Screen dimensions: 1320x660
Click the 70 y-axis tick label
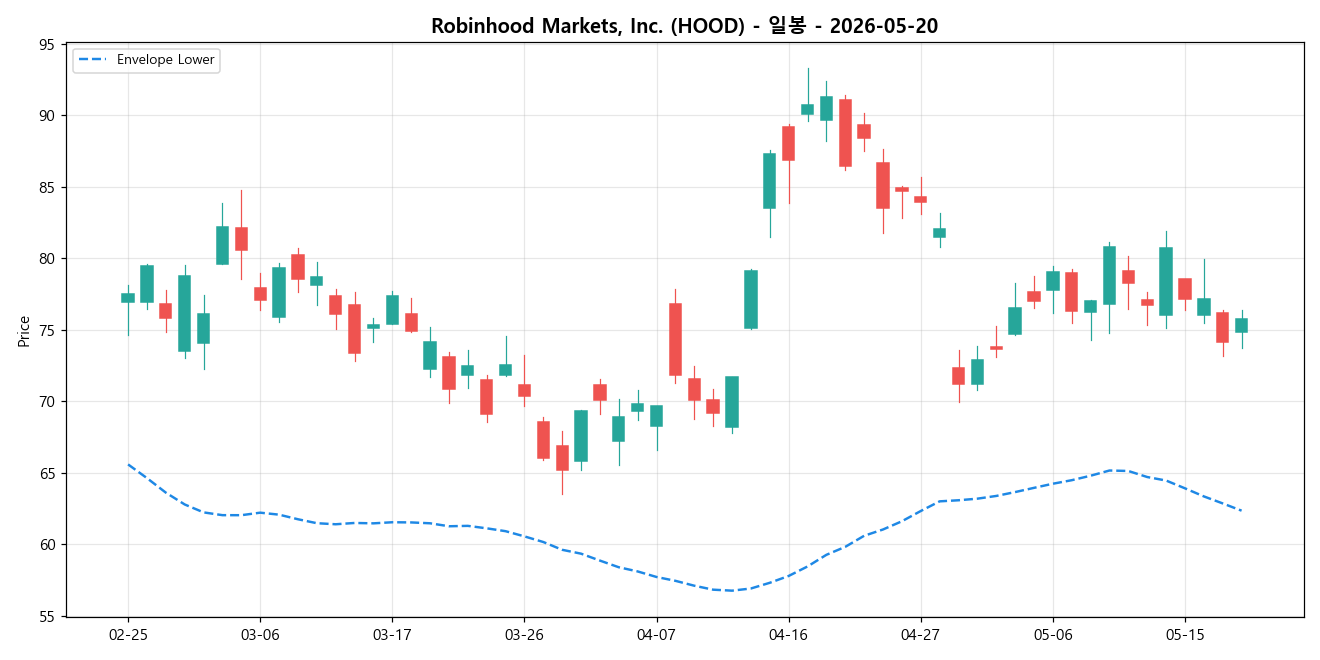pyautogui.click(x=48, y=402)
